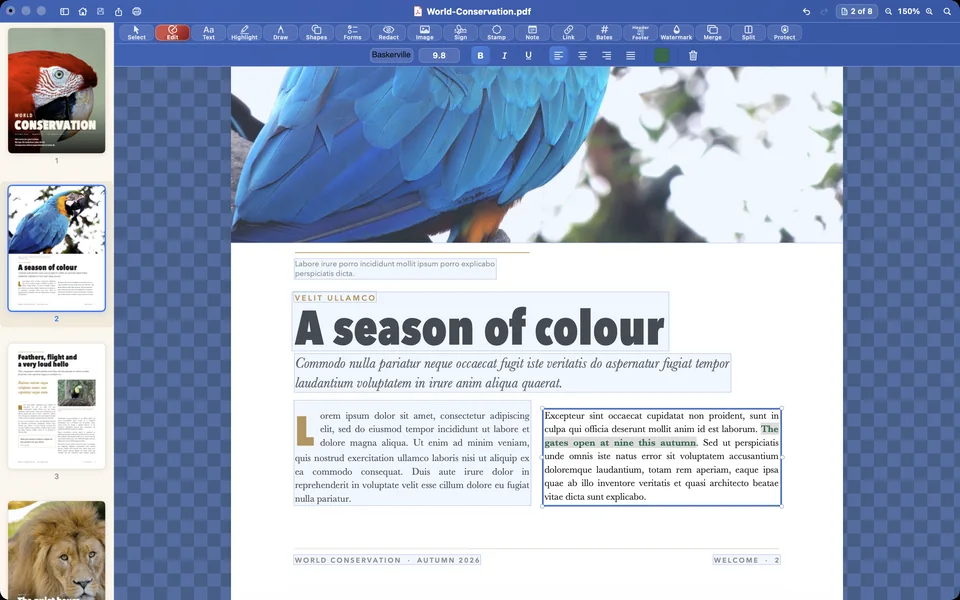Insert an Image from the toolbar
960x600 pixels.
425,33
